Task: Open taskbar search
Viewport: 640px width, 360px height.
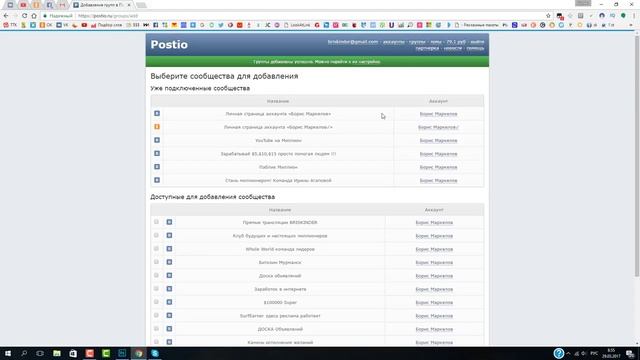Action: (24, 353)
